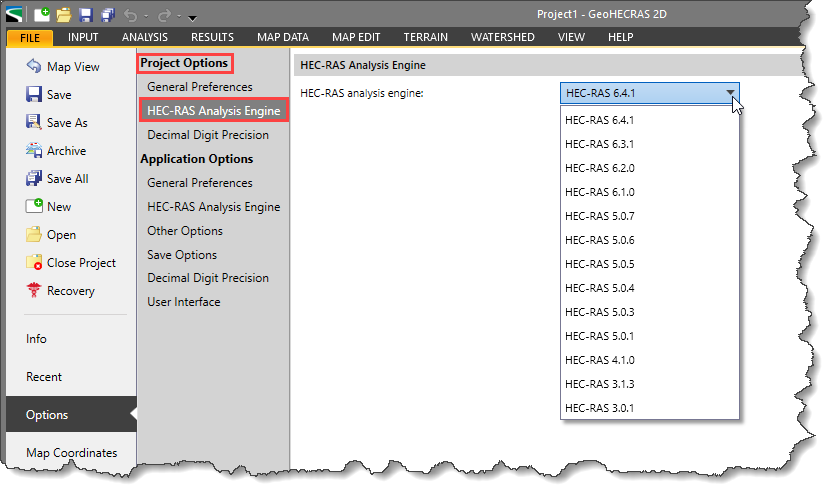Click the Archive icon in backstage menu

click(x=34, y=150)
